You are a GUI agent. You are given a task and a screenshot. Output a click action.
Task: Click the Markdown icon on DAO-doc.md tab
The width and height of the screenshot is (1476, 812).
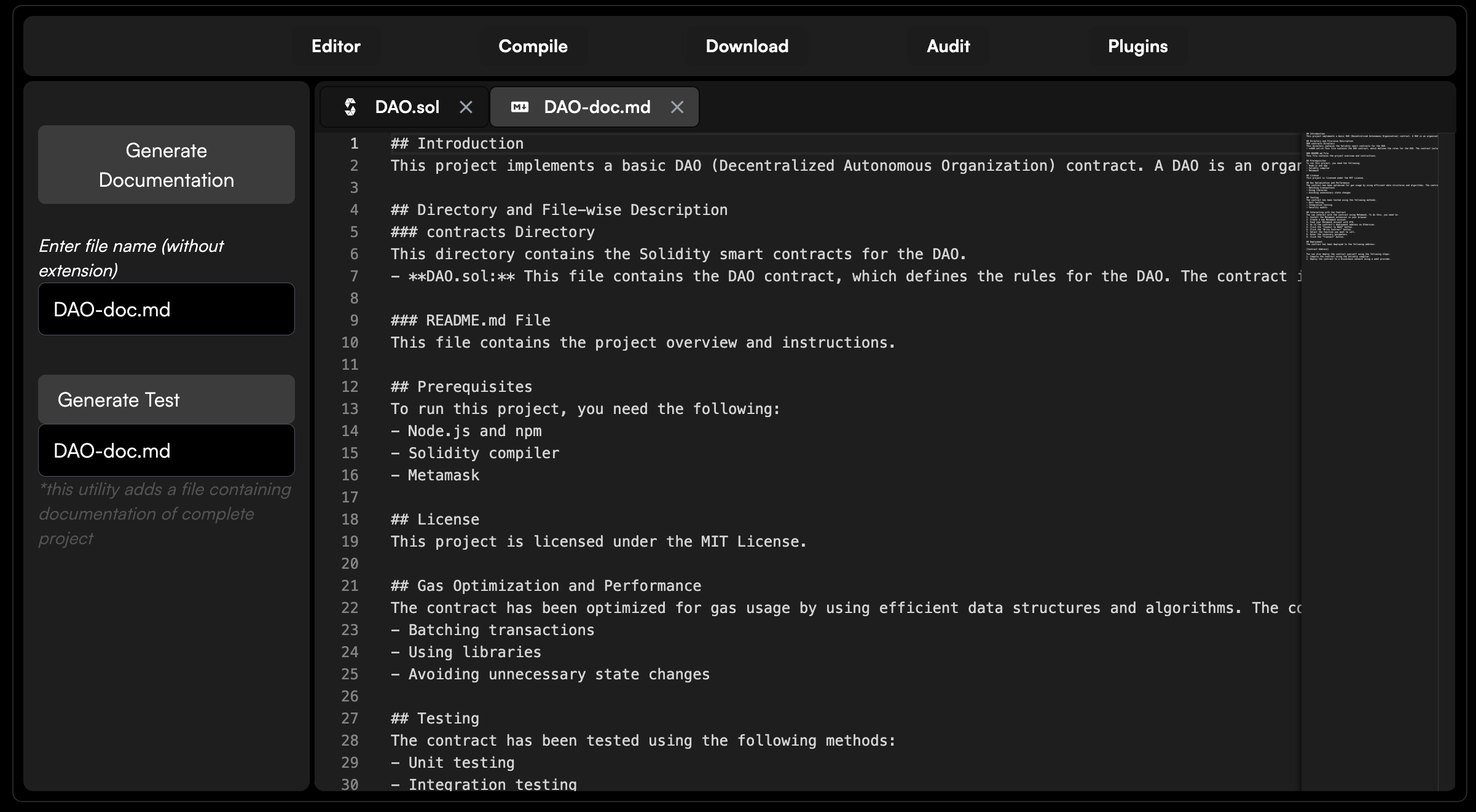pyautogui.click(x=519, y=107)
